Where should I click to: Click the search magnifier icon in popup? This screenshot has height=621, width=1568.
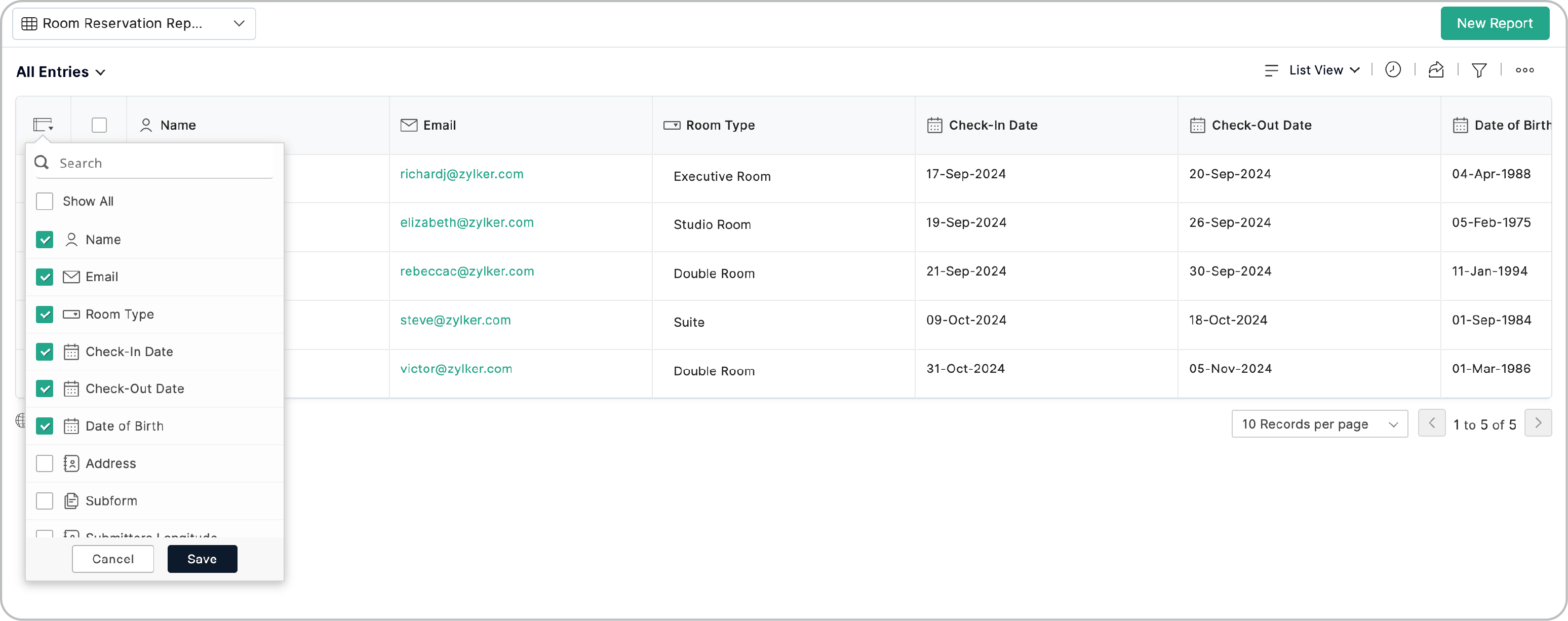[42, 163]
